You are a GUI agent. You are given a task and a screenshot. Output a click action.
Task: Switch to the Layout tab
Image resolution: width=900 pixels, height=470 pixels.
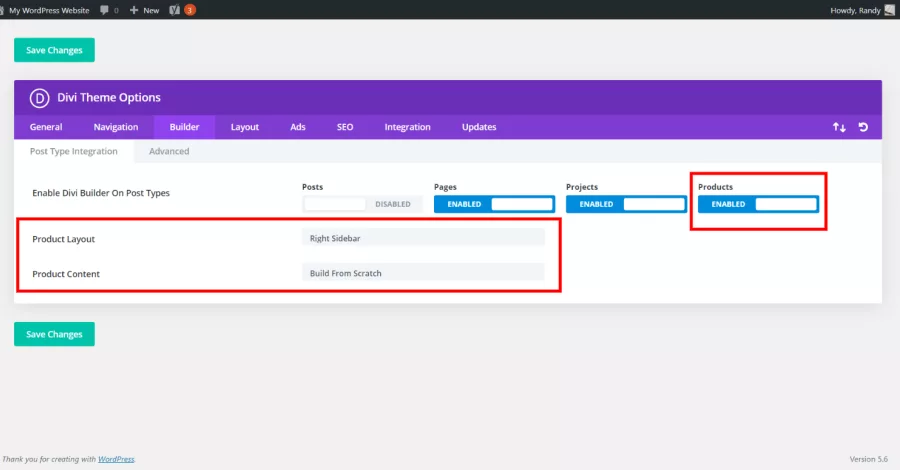point(245,127)
